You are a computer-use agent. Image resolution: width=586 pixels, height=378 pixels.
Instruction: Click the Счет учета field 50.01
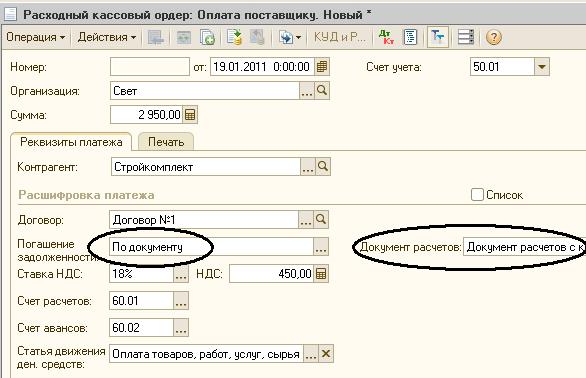point(502,67)
